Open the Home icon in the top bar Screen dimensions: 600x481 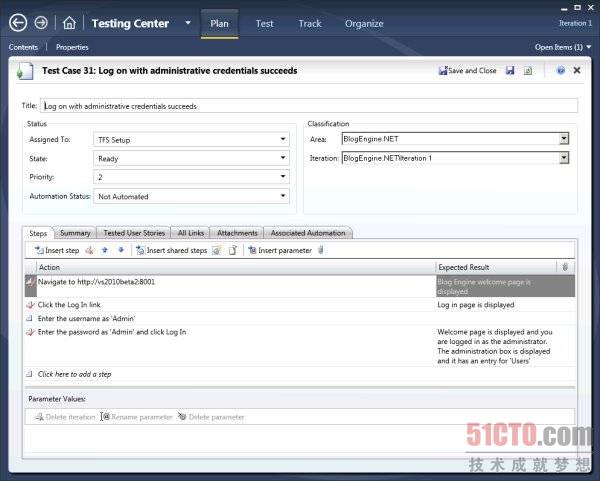(69, 23)
